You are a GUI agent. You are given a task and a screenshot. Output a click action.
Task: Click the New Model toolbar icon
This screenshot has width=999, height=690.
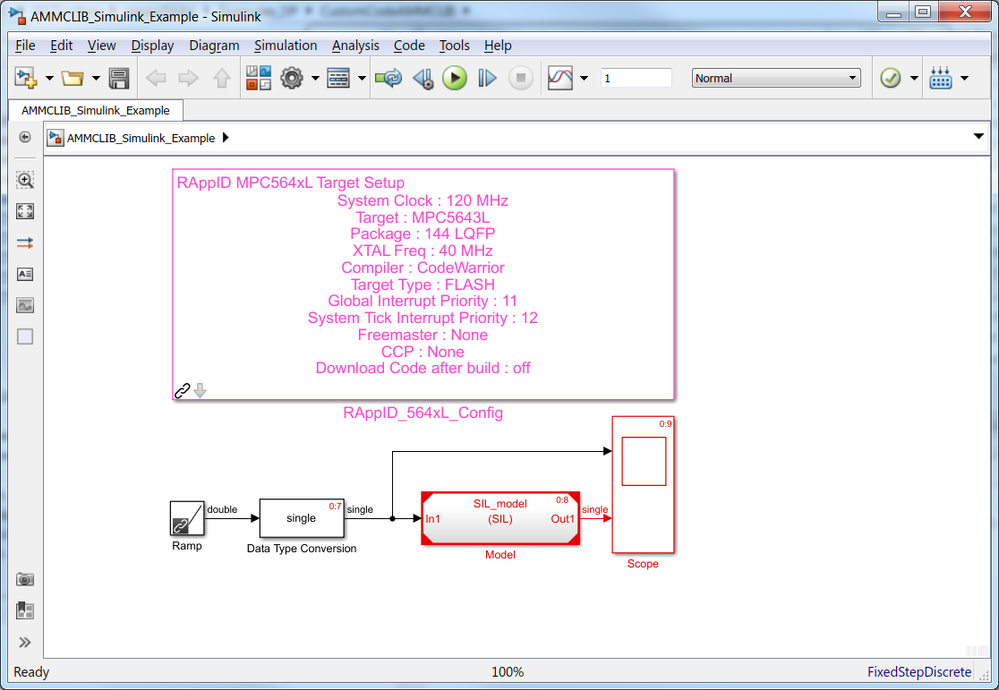26,78
